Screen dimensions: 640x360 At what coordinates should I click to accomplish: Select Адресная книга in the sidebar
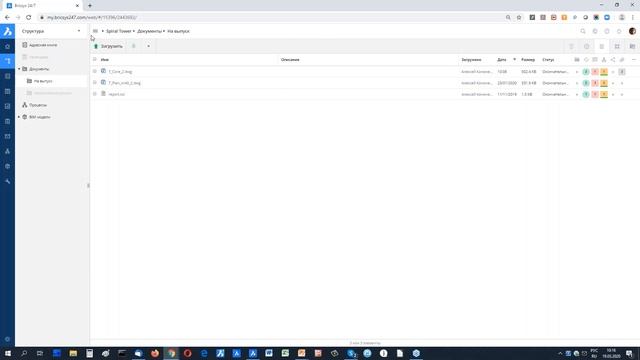43,45
